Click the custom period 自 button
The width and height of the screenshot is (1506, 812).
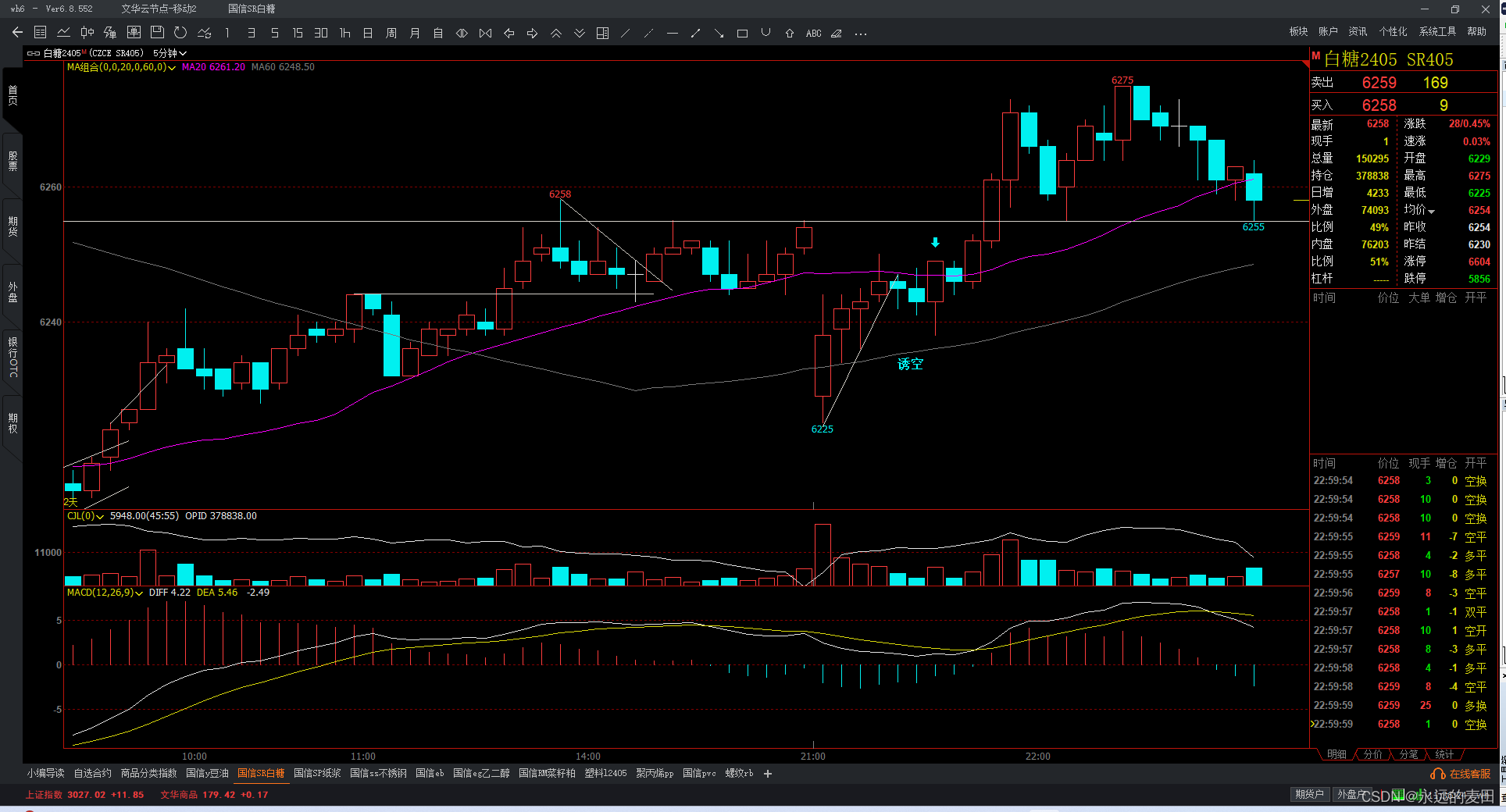pyautogui.click(x=438, y=33)
